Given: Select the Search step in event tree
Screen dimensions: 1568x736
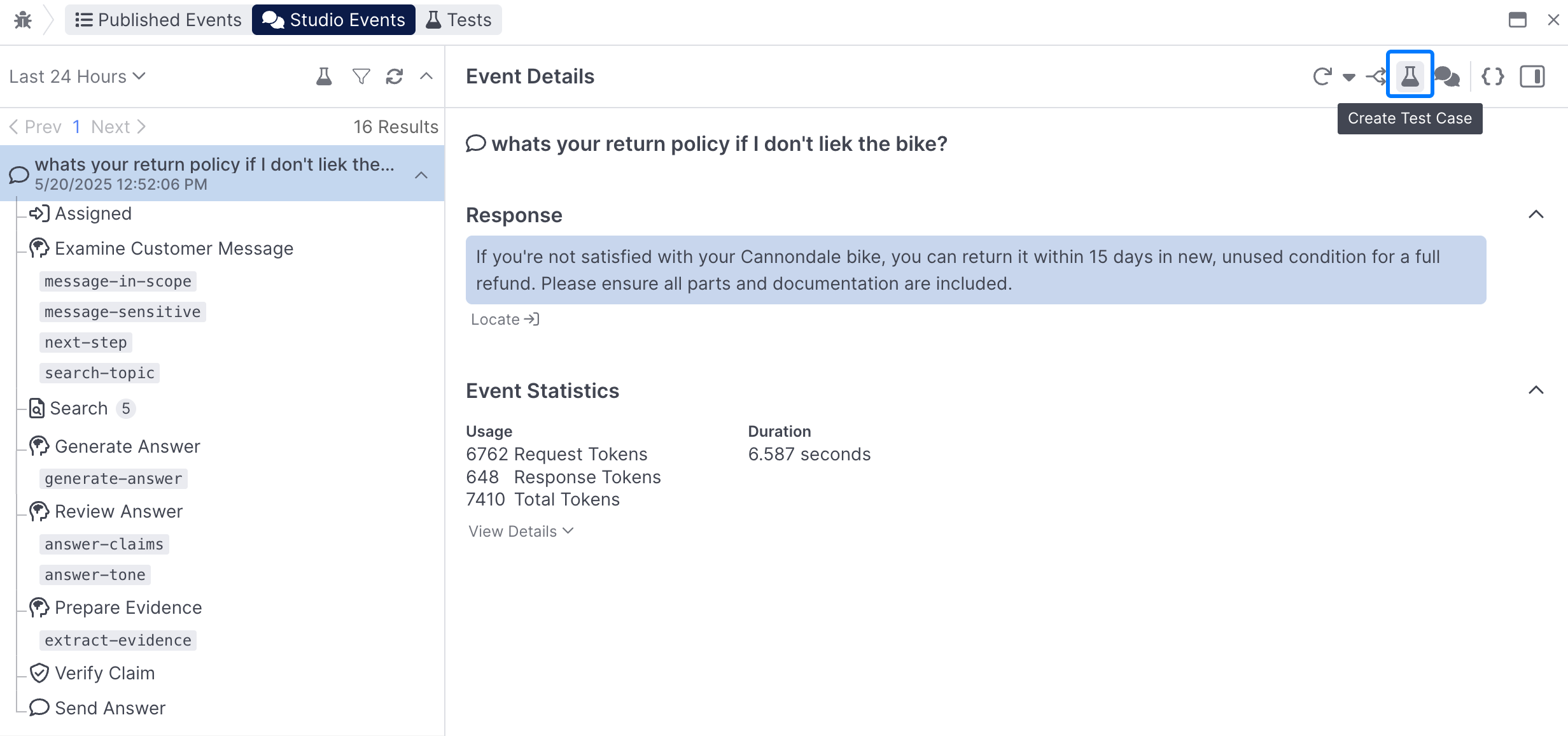Looking at the screenshot, I should [78, 408].
